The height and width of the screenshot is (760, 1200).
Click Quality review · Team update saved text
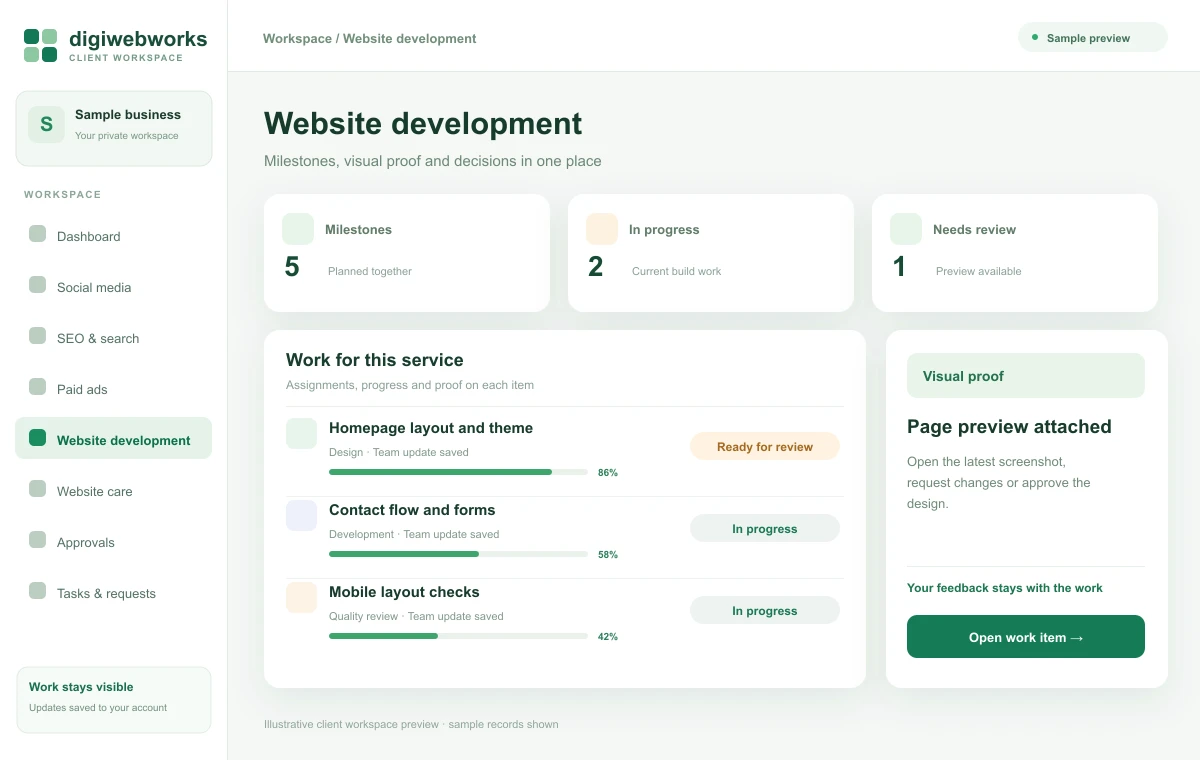tap(416, 616)
